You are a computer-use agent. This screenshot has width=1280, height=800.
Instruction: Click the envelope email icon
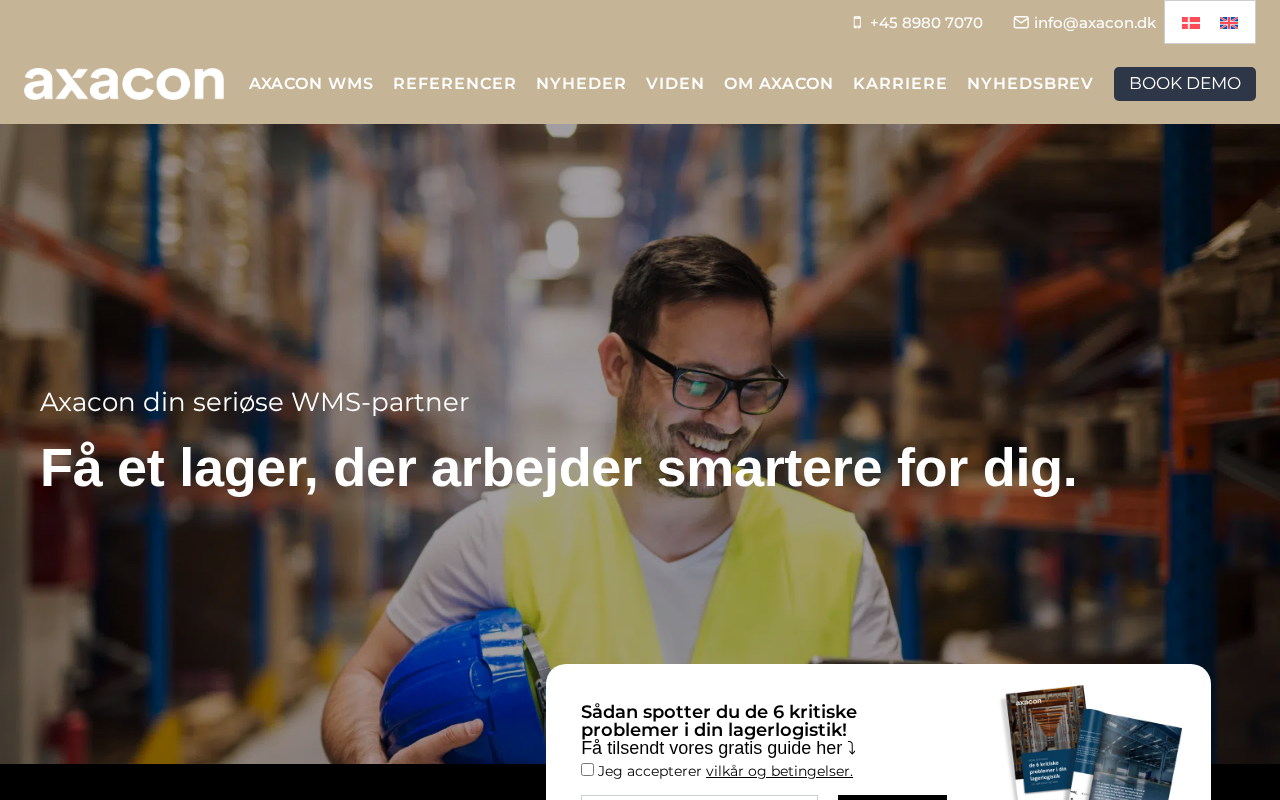coord(1021,22)
